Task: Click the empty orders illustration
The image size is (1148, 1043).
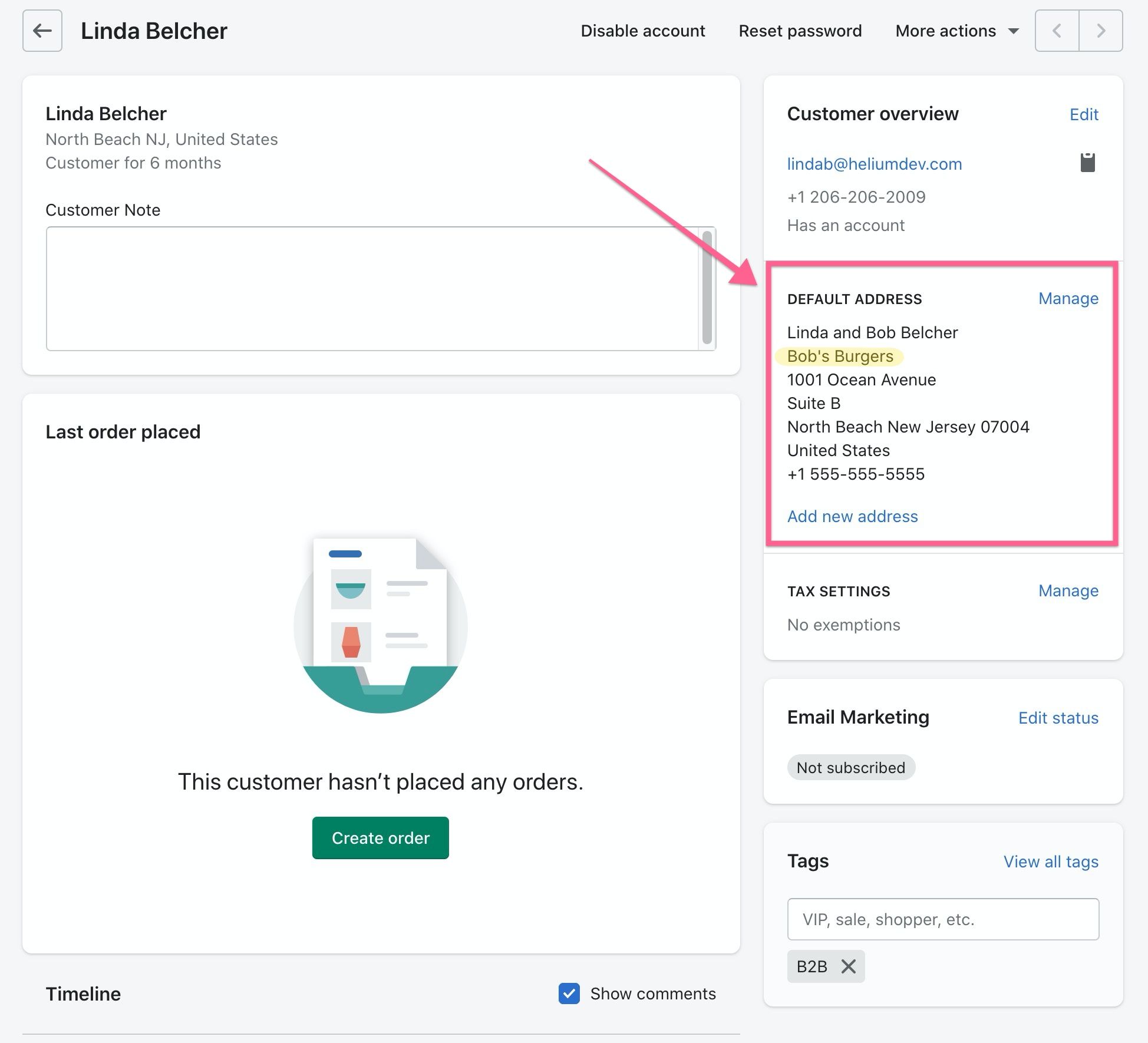Action: coord(380,626)
